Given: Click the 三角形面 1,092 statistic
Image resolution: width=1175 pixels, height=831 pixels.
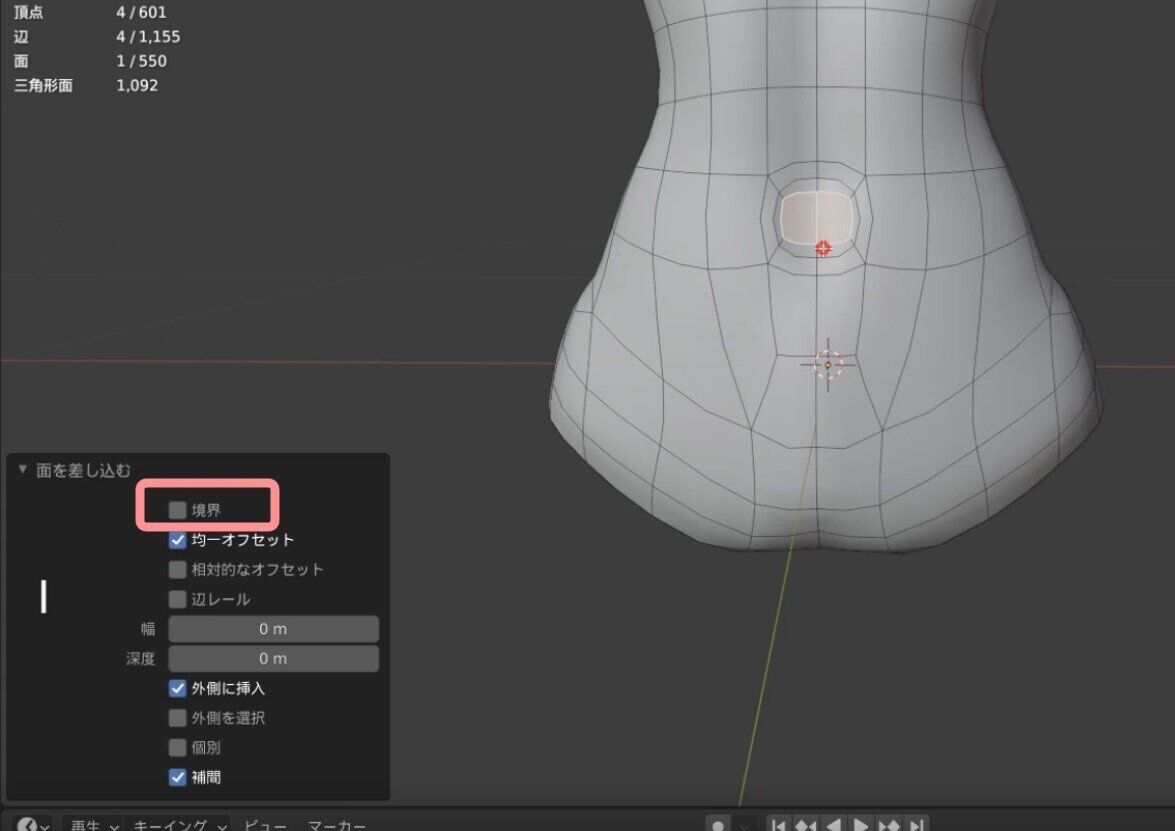Looking at the screenshot, I should 86,85.
